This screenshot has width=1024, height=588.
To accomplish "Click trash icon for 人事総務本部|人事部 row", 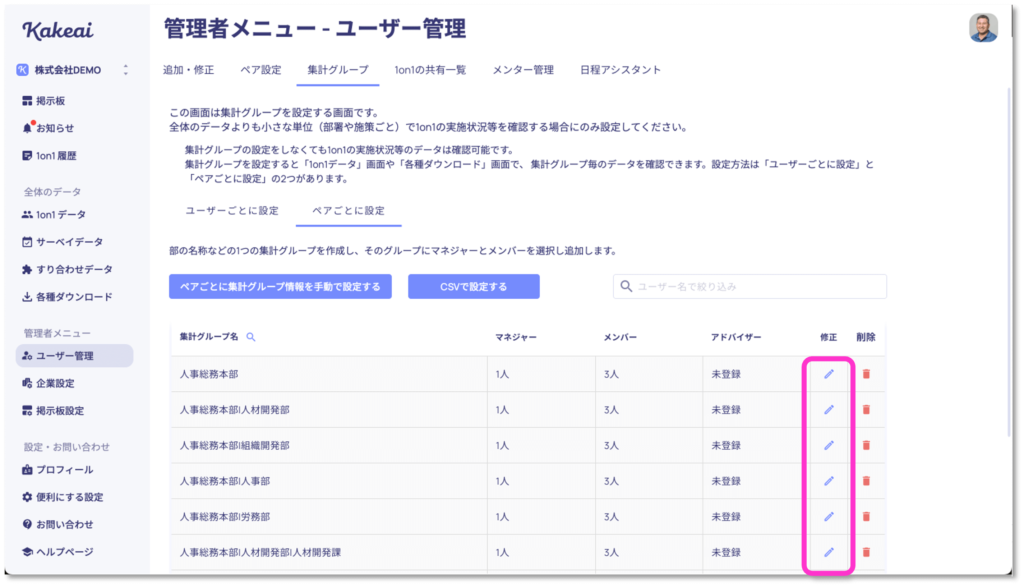I will pyautogui.click(x=867, y=481).
